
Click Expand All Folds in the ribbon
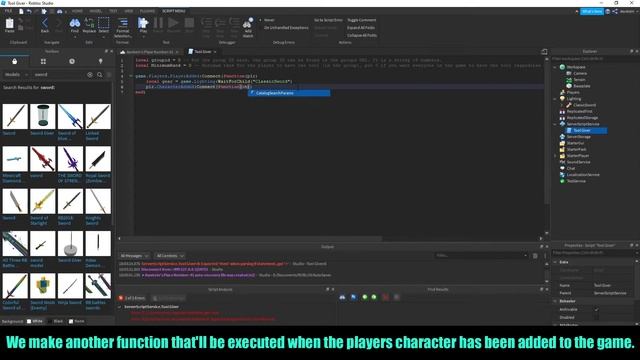[x=361, y=28]
